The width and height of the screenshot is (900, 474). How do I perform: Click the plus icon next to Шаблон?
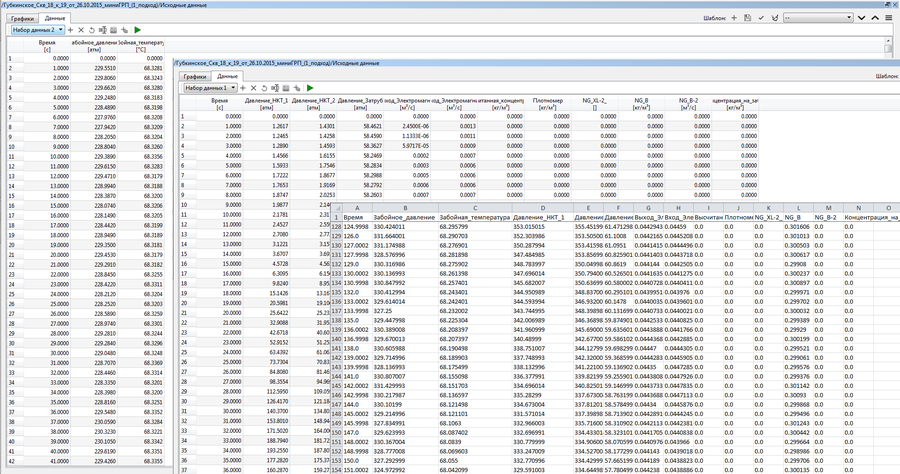[x=734, y=18]
